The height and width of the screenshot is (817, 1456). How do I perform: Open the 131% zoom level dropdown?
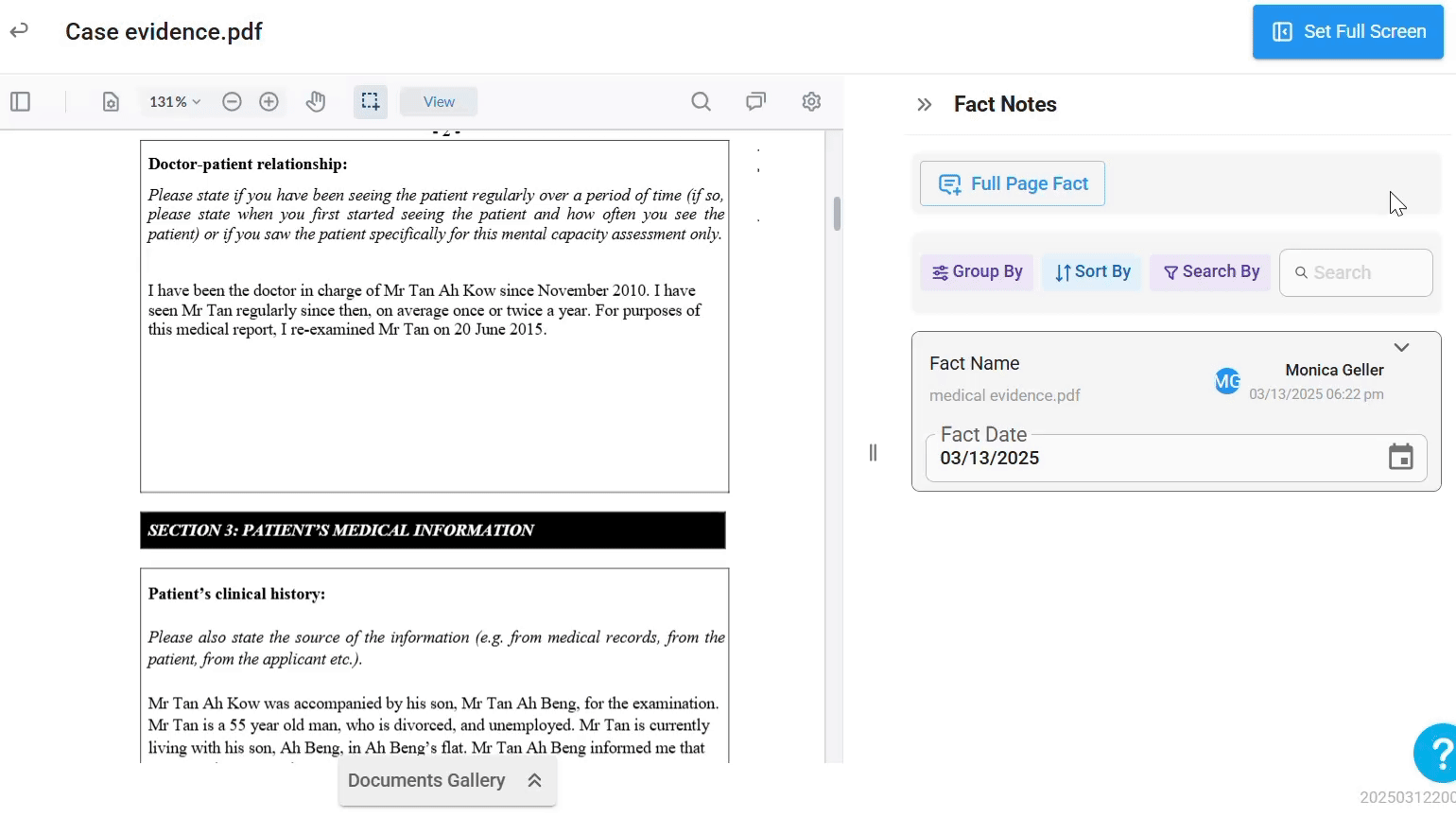pyautogui.click(x=175, y=102)
